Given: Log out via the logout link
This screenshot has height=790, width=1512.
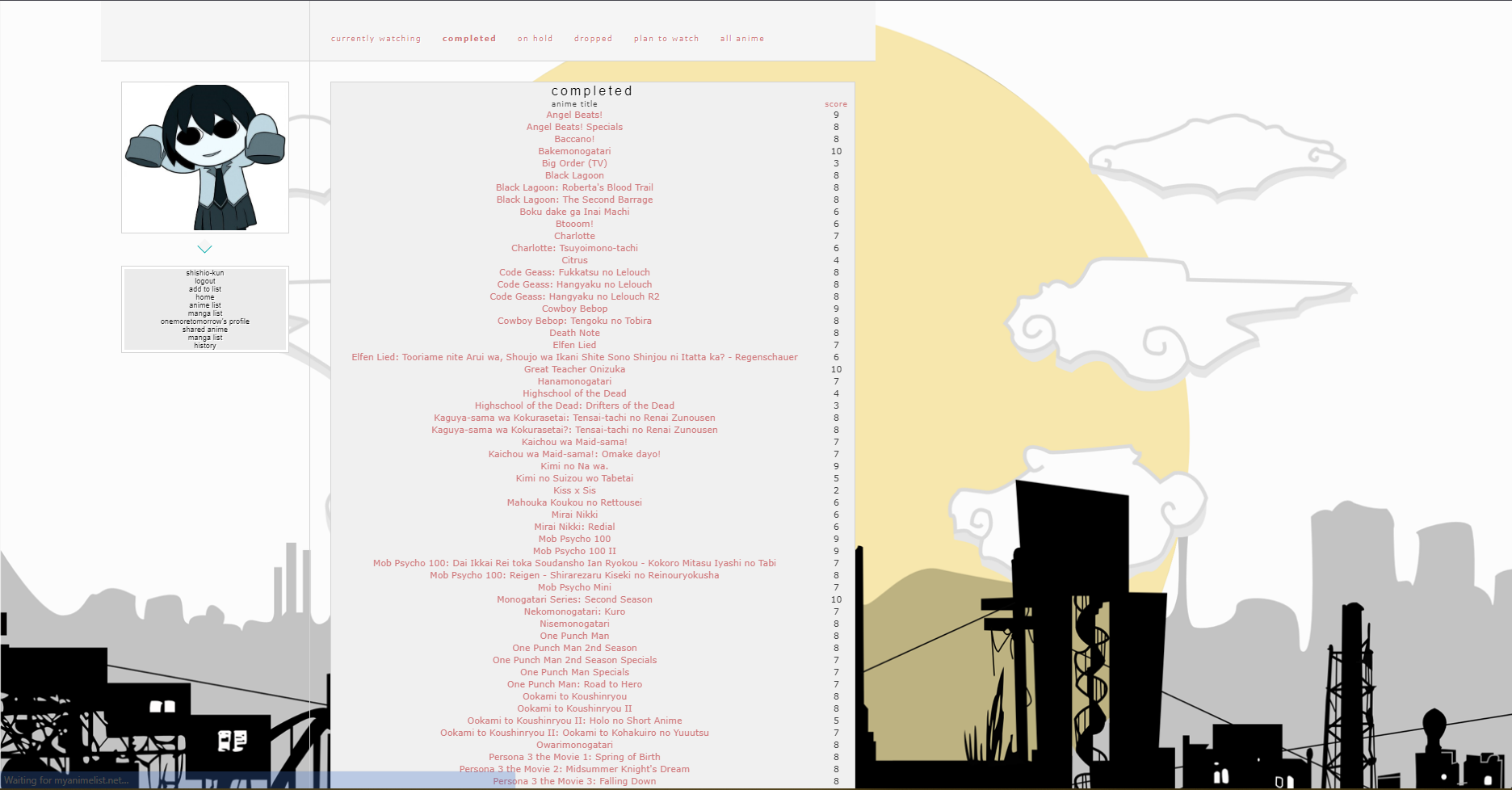Looking at the screenshot, I should coord(205,281).
